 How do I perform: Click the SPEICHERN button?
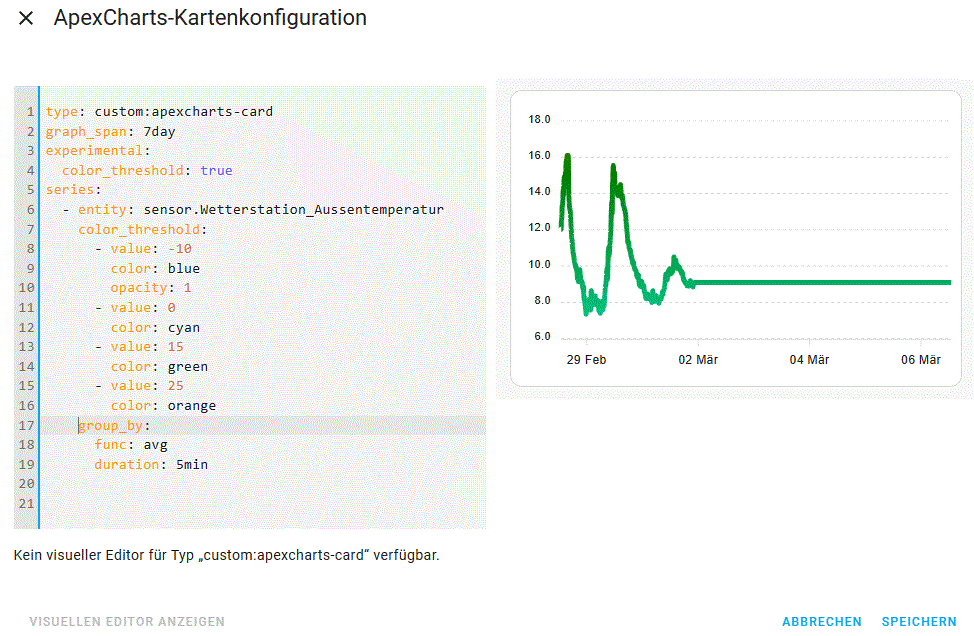click(918, 621)
